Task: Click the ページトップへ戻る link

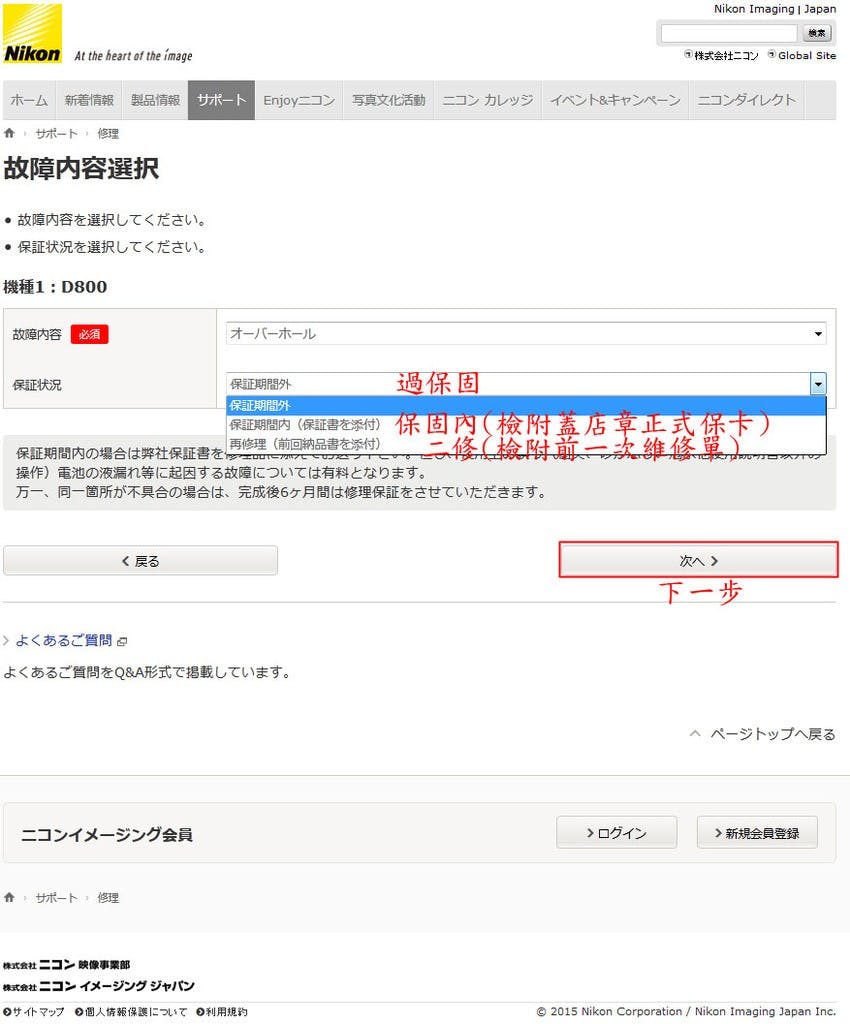Action: click(772, 734)
